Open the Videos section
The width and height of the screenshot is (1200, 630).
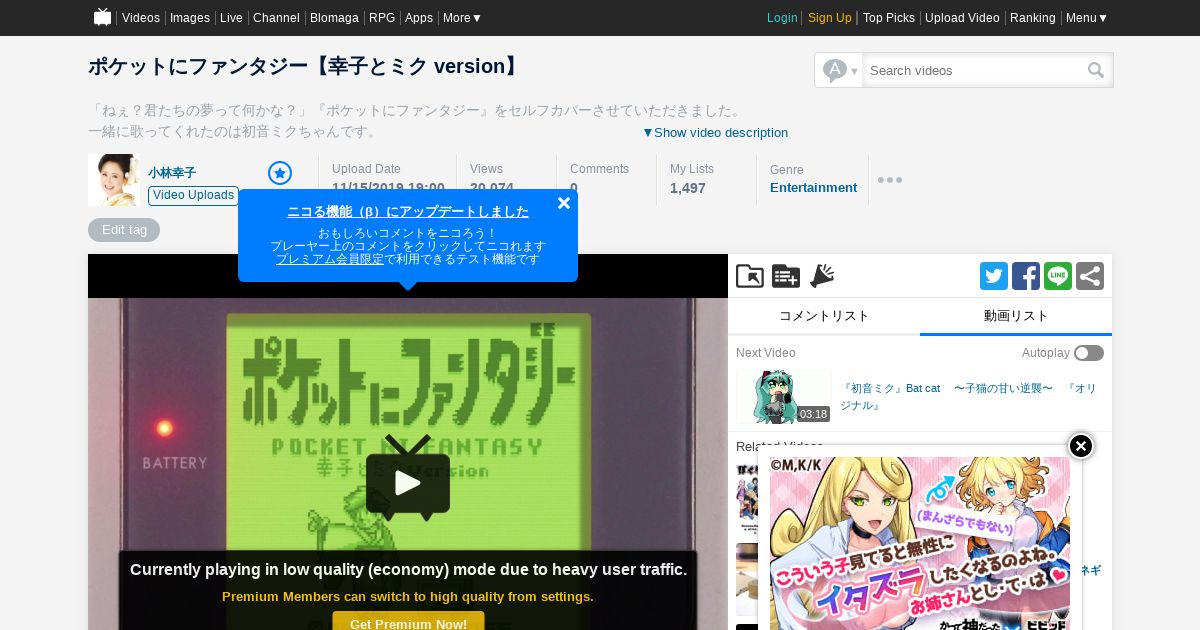pos(141,18)
